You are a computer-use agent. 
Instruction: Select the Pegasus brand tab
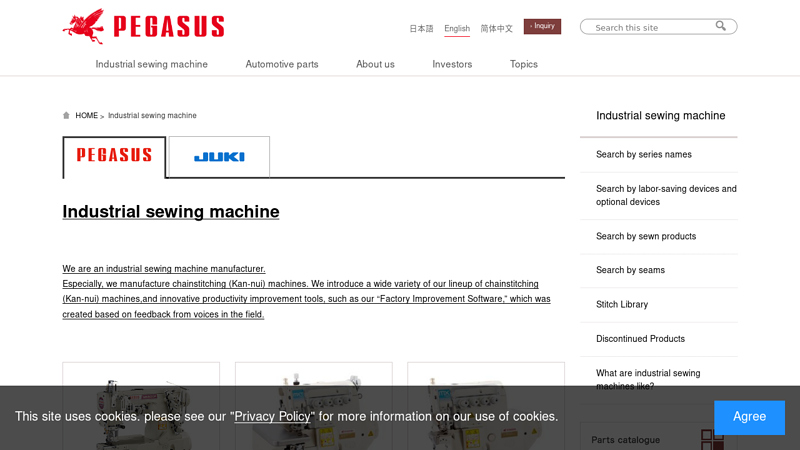pyautogui.click(x=114, y=156)
